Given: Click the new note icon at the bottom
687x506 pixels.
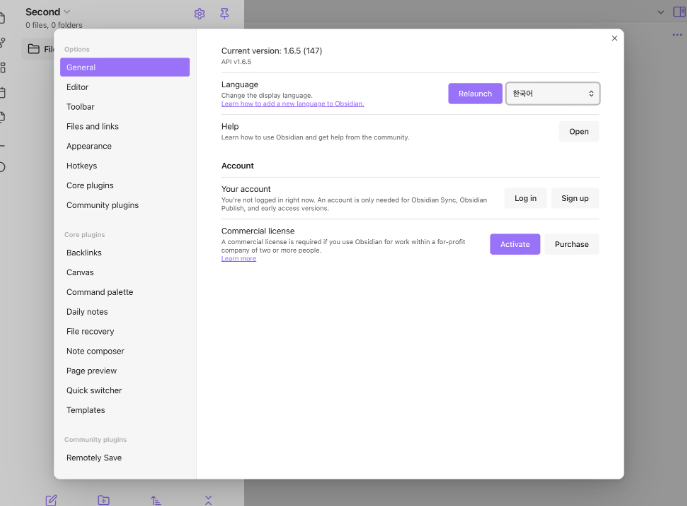Looking at the screenshot, I should 51,500.
